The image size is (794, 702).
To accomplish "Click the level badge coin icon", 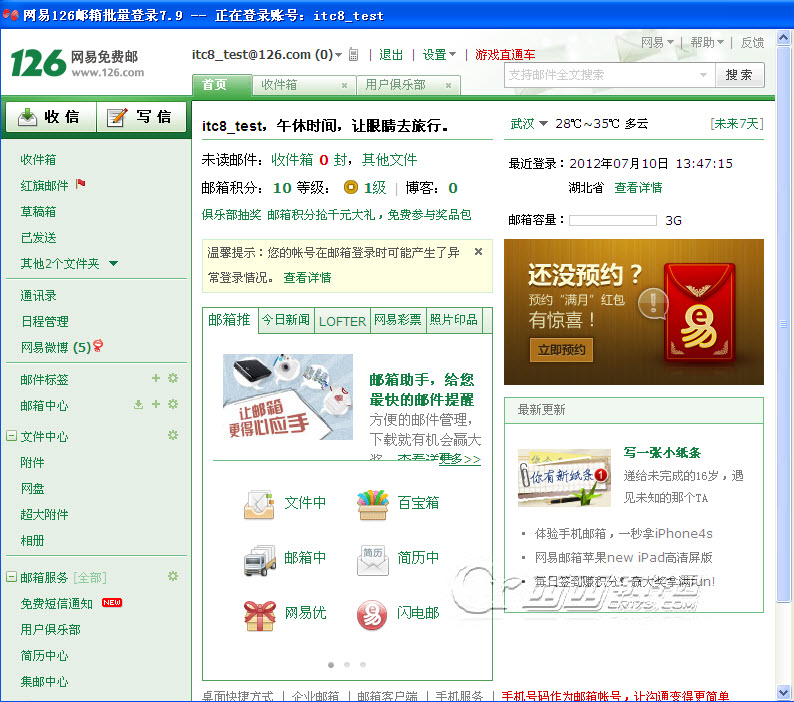I will (350, 187).
